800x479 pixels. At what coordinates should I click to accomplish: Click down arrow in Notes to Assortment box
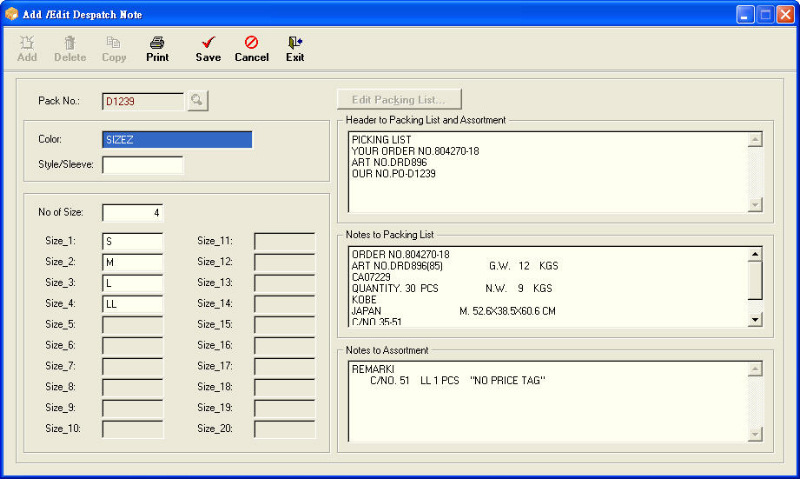pyautogui.click(x=755, y=435)
